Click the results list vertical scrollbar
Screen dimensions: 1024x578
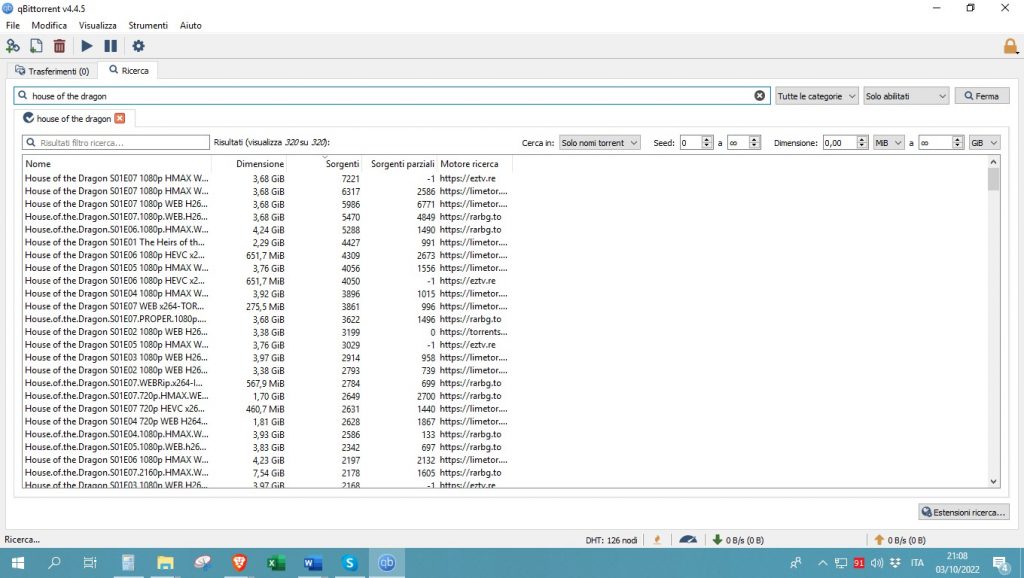[993, 320]
